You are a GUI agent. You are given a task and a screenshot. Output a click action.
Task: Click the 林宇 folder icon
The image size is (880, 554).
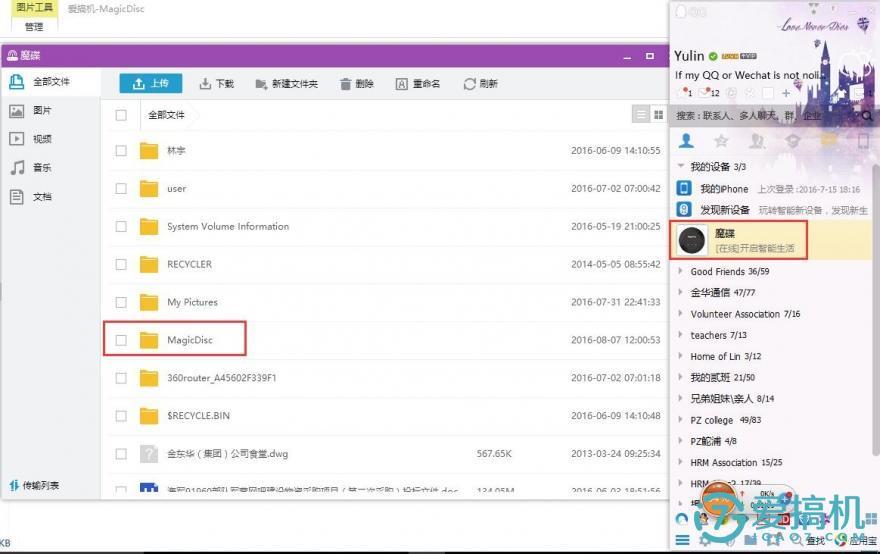coord(149,150)
